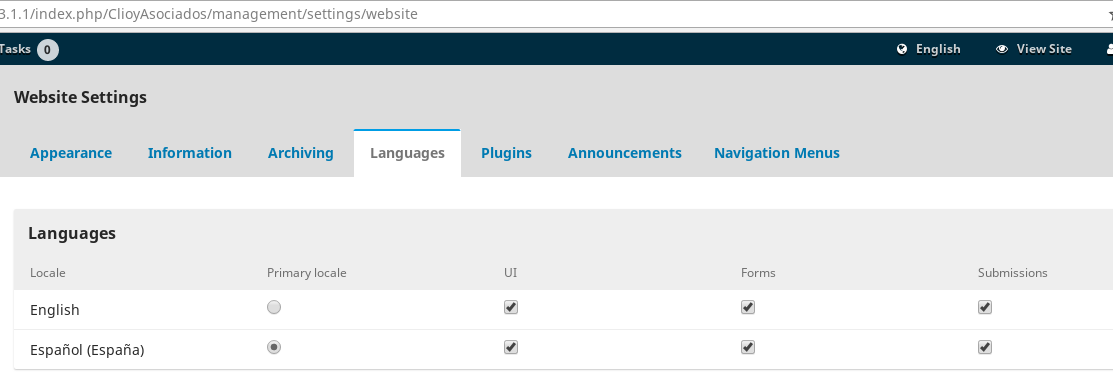Go to the Announcements tab
Viewport: 1113px width, 387px height.
tap(625, 153)
